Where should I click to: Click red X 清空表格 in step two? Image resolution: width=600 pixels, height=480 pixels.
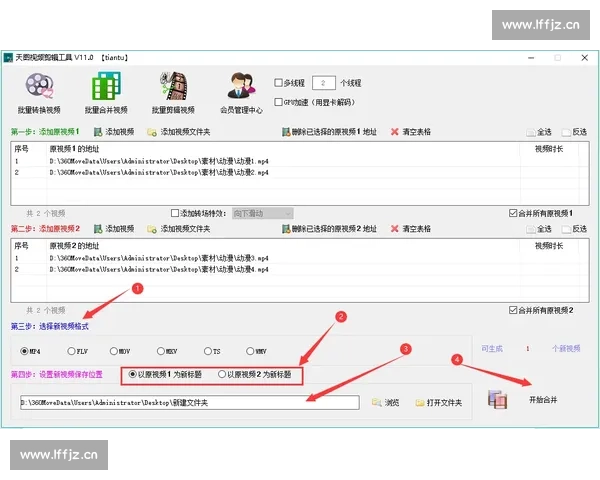[395, 229]
